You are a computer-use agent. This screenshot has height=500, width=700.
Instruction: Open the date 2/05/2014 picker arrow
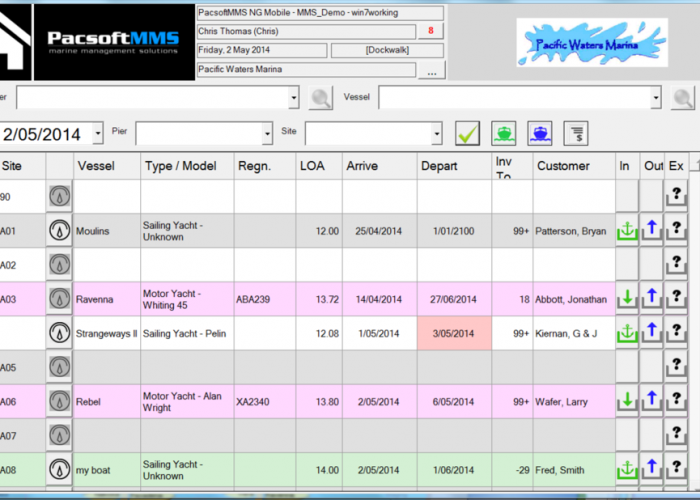pyautogui.click(x=98, y=133)
